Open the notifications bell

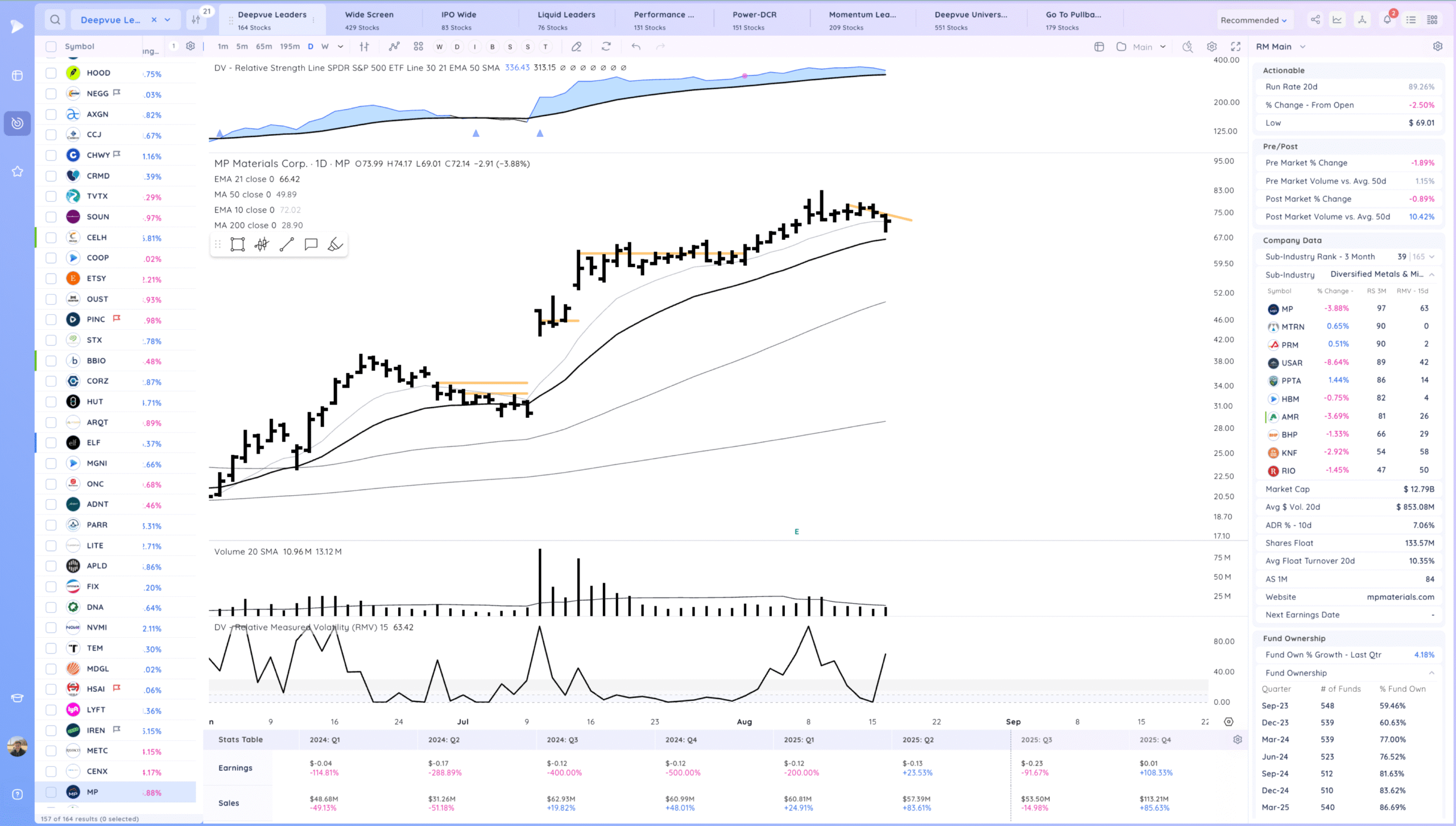point(1387,20)
